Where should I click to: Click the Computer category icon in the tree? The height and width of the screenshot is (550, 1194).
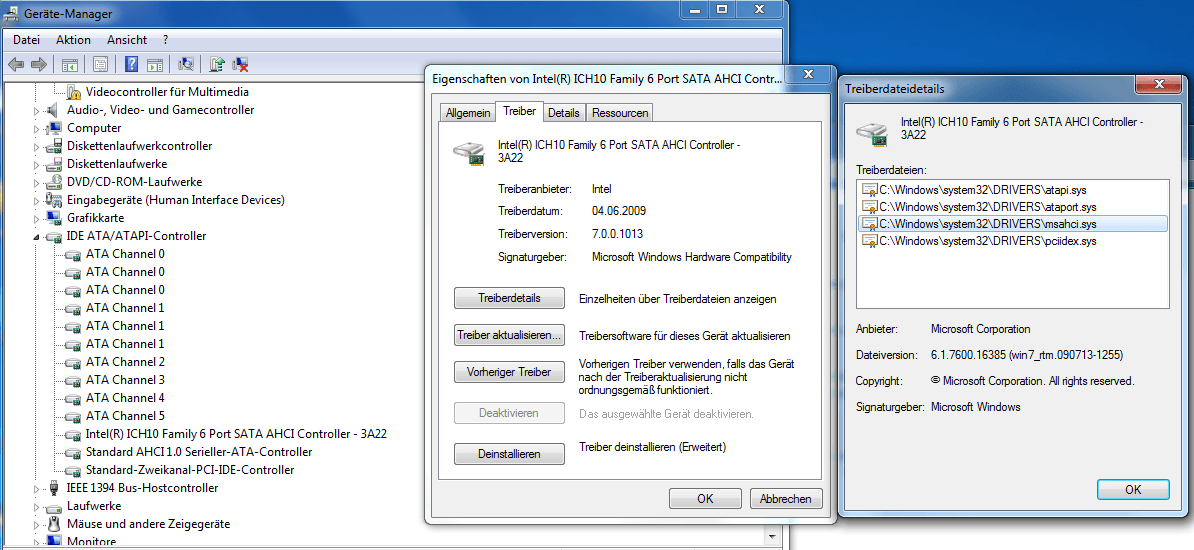pyautogui.click(x=53, y=128)
